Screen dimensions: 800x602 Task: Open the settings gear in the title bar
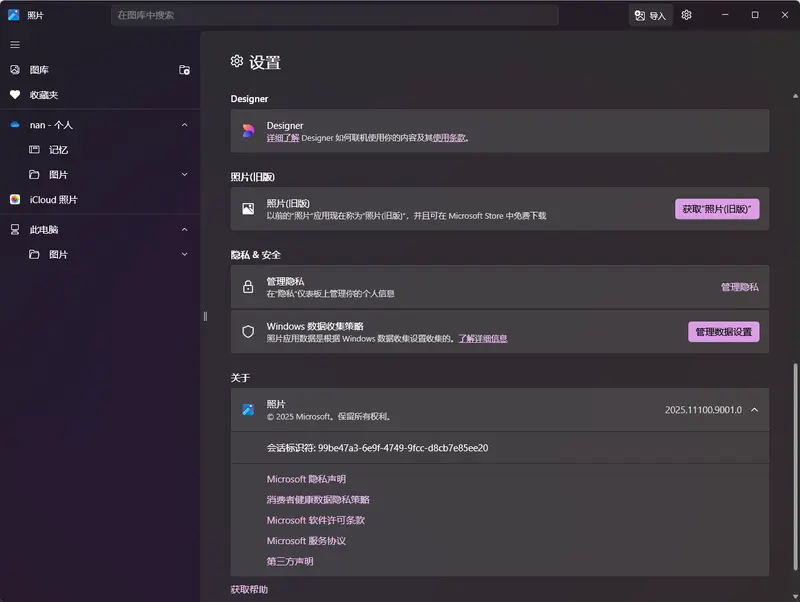pyautogui.click(x=687, y=15)
